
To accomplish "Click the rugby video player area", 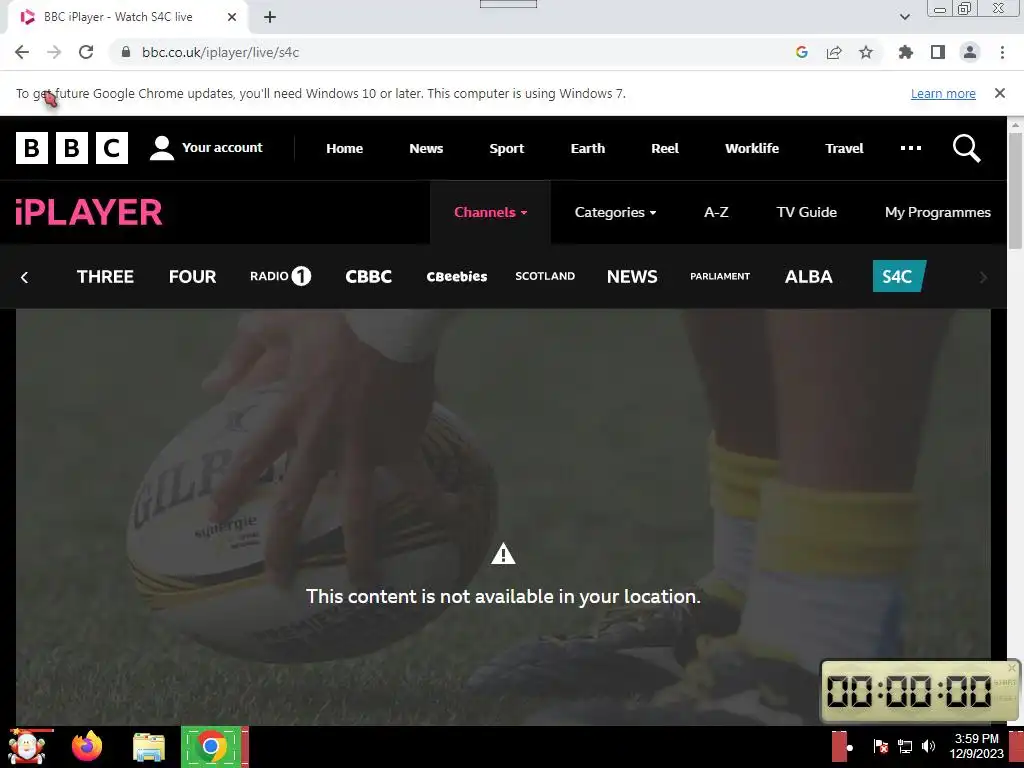I will click(x=503, y=516).
